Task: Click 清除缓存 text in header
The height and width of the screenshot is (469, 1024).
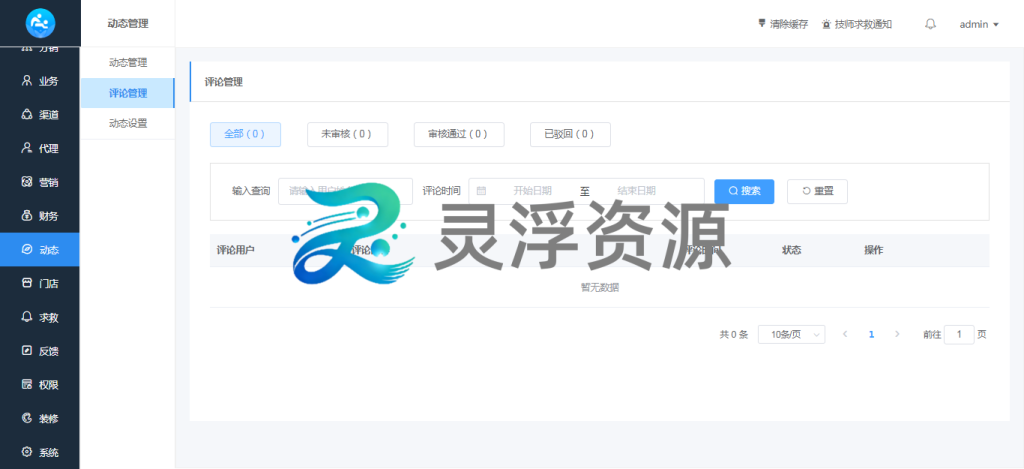Action: [x=789, y=24]
